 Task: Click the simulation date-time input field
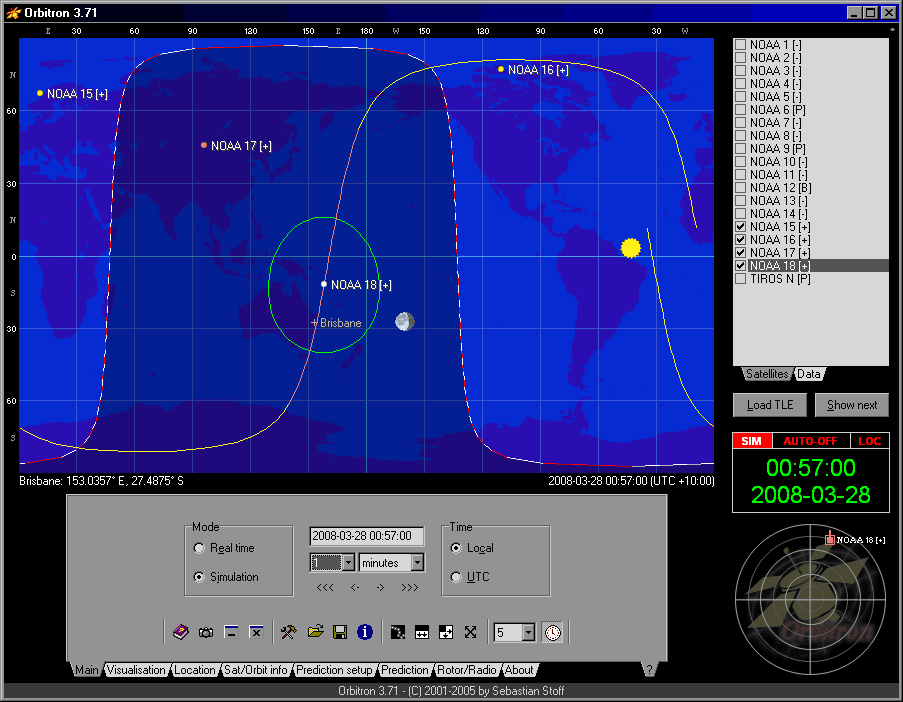tap(367, 537)
